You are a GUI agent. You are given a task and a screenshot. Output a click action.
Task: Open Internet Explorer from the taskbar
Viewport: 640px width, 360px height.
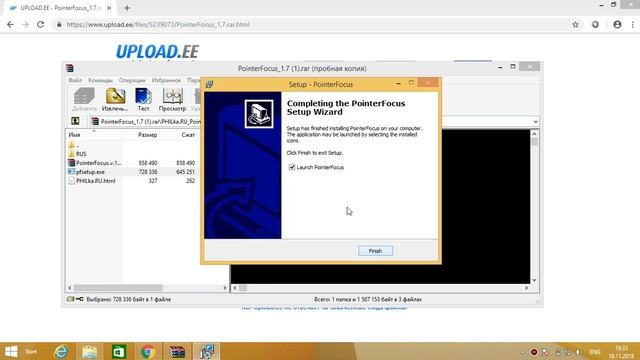[61, 351]
